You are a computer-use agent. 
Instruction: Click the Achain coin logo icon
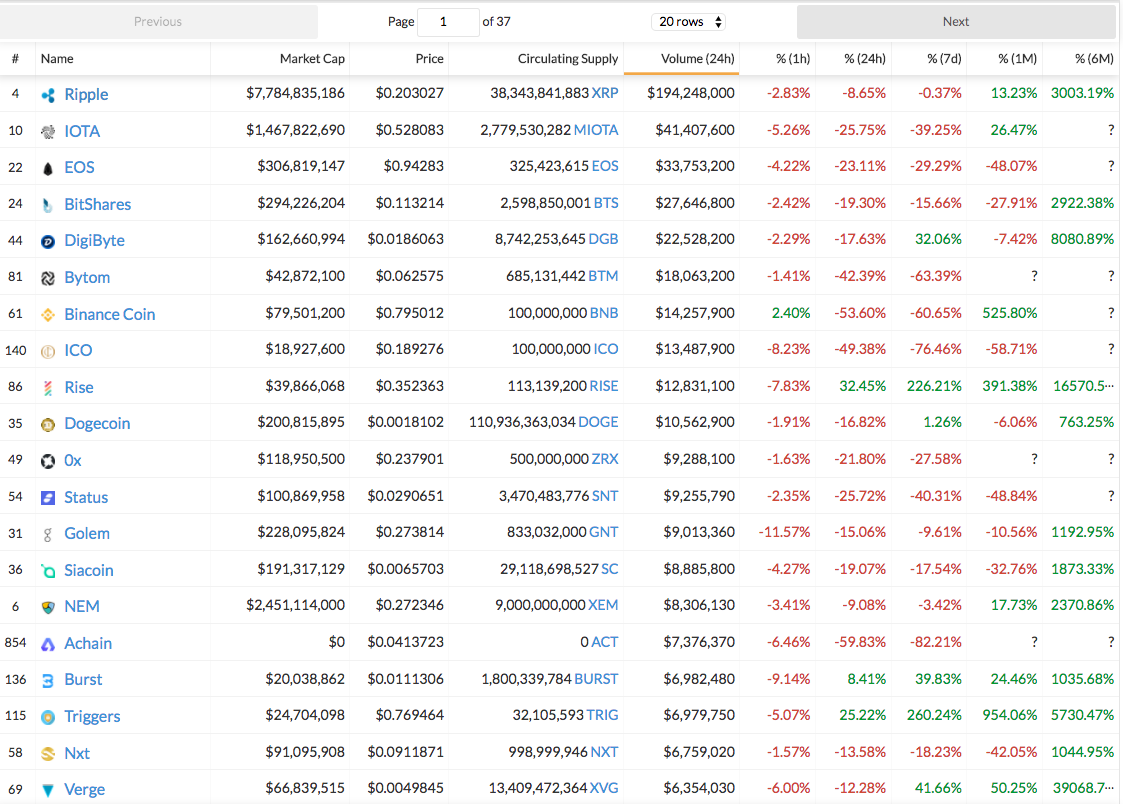pos(48,644)
